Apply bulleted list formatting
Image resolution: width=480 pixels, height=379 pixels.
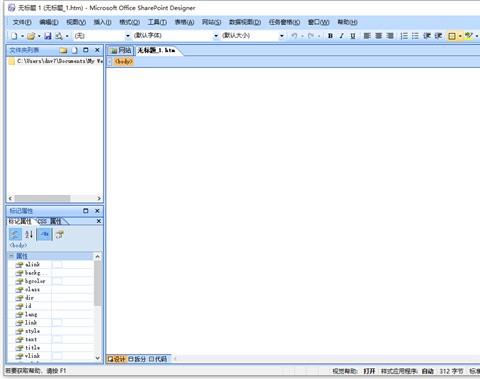click(415, 36)
